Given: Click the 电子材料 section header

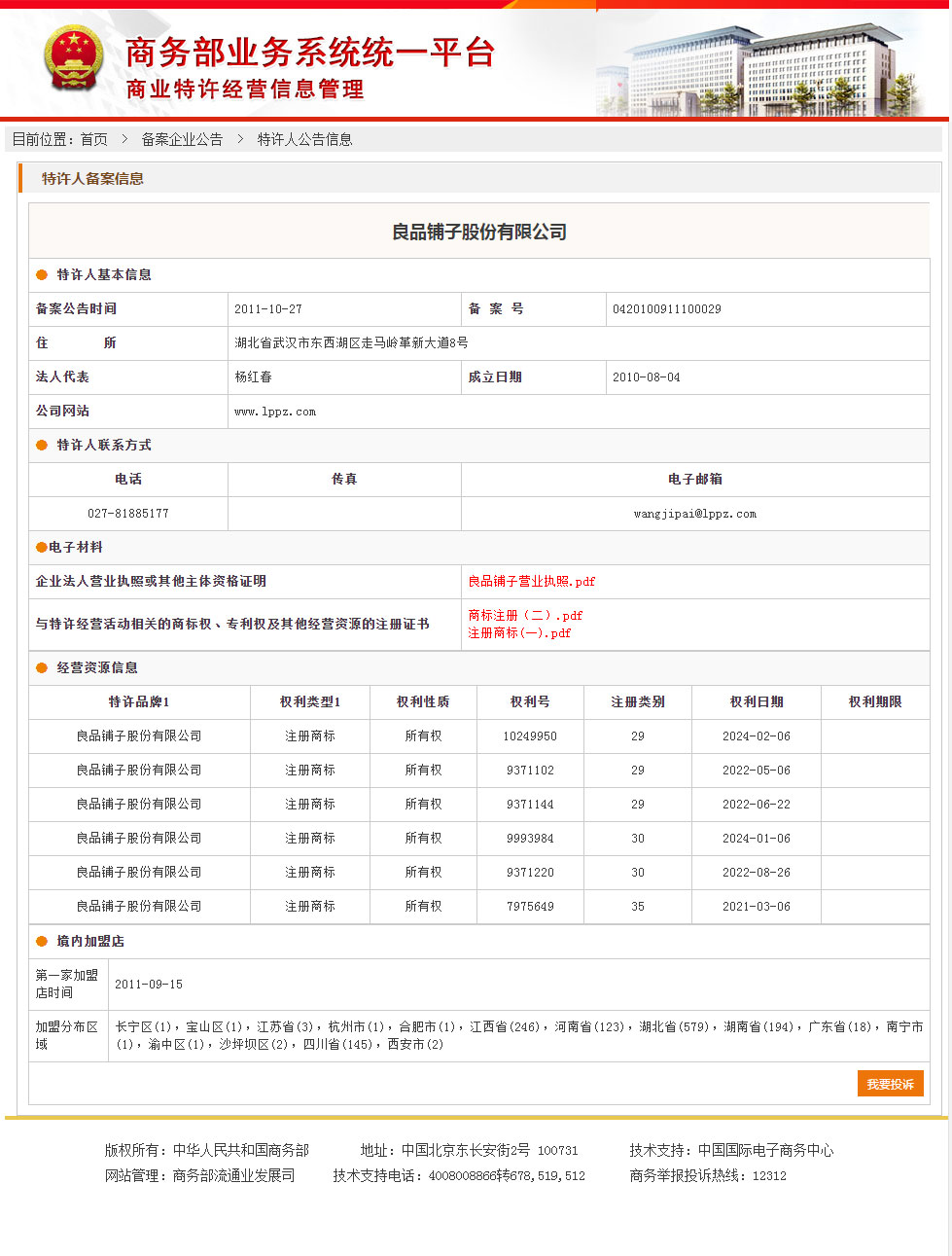Looking at the screenshot, I should (76, 548).
